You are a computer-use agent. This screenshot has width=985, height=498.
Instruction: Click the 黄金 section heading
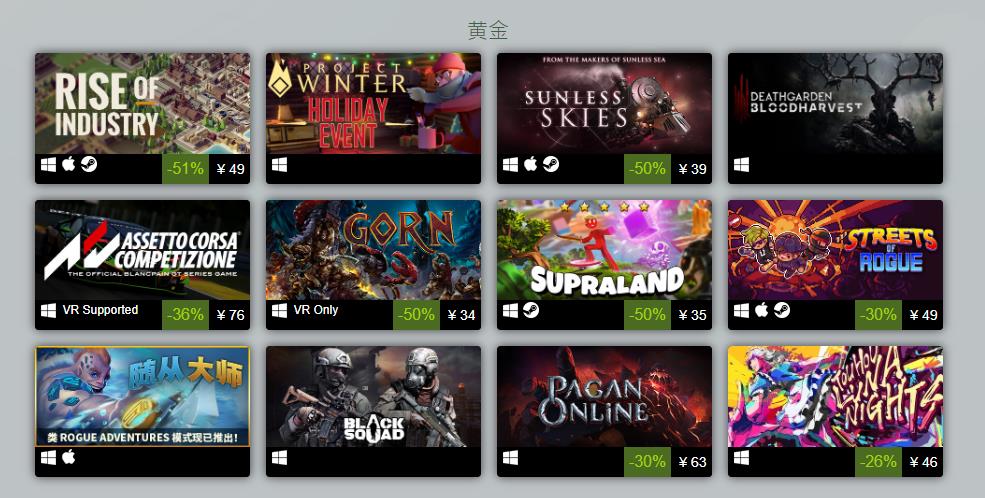click(x=487, y=30)
